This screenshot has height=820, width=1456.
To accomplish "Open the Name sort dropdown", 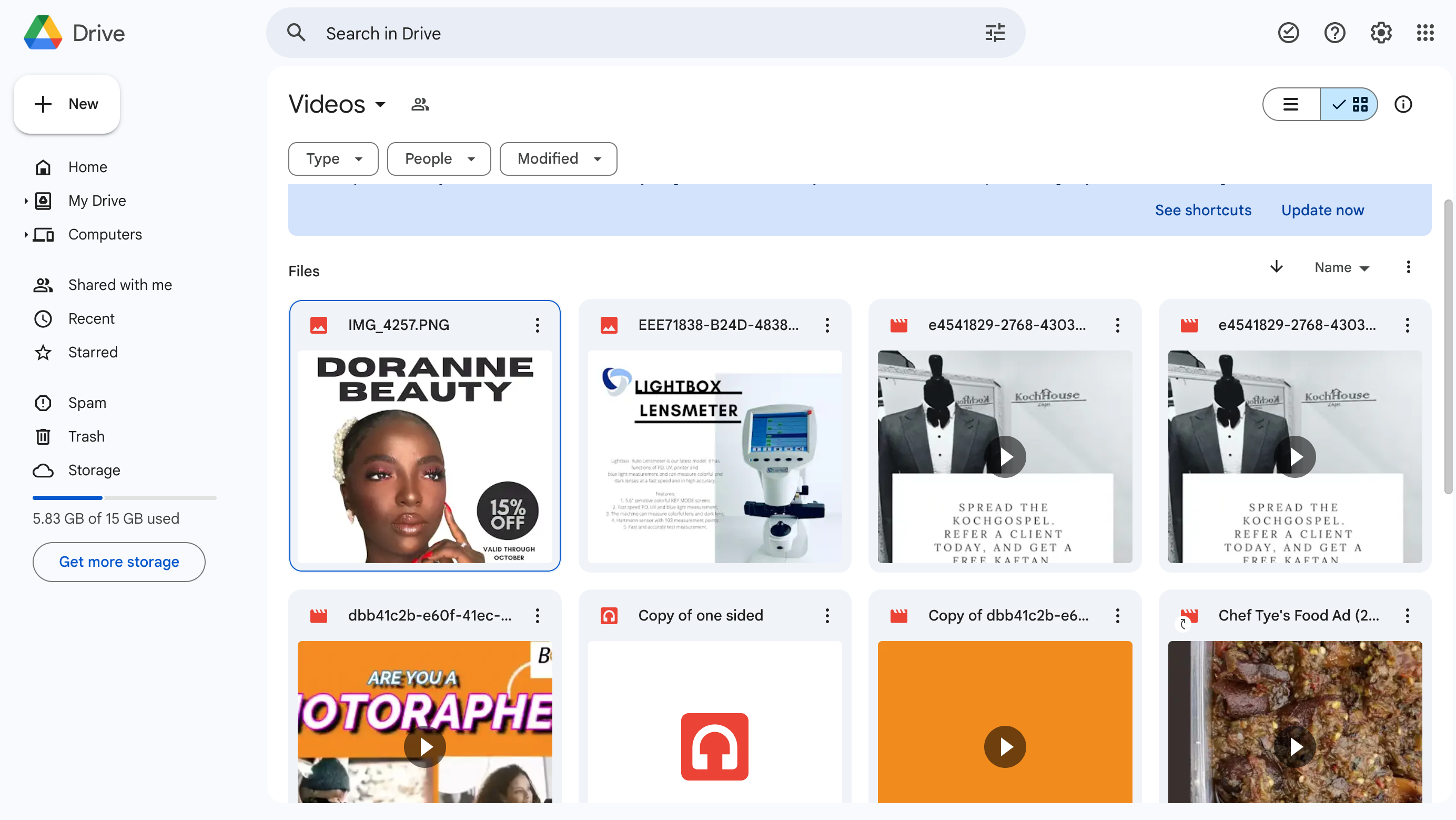I will (x=1342, y=267).
